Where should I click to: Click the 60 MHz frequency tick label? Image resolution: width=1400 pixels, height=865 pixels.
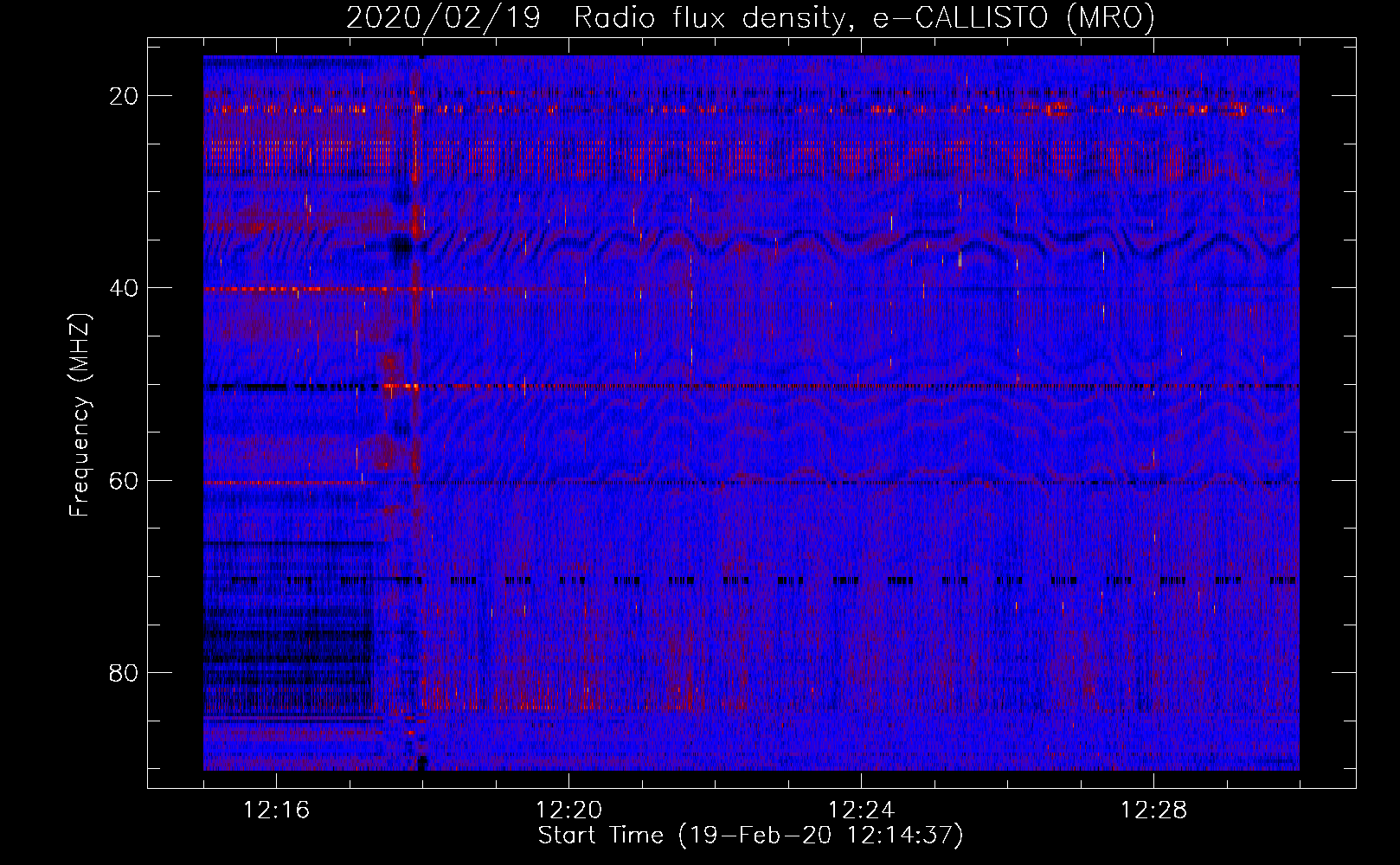[x=124, y=480]
